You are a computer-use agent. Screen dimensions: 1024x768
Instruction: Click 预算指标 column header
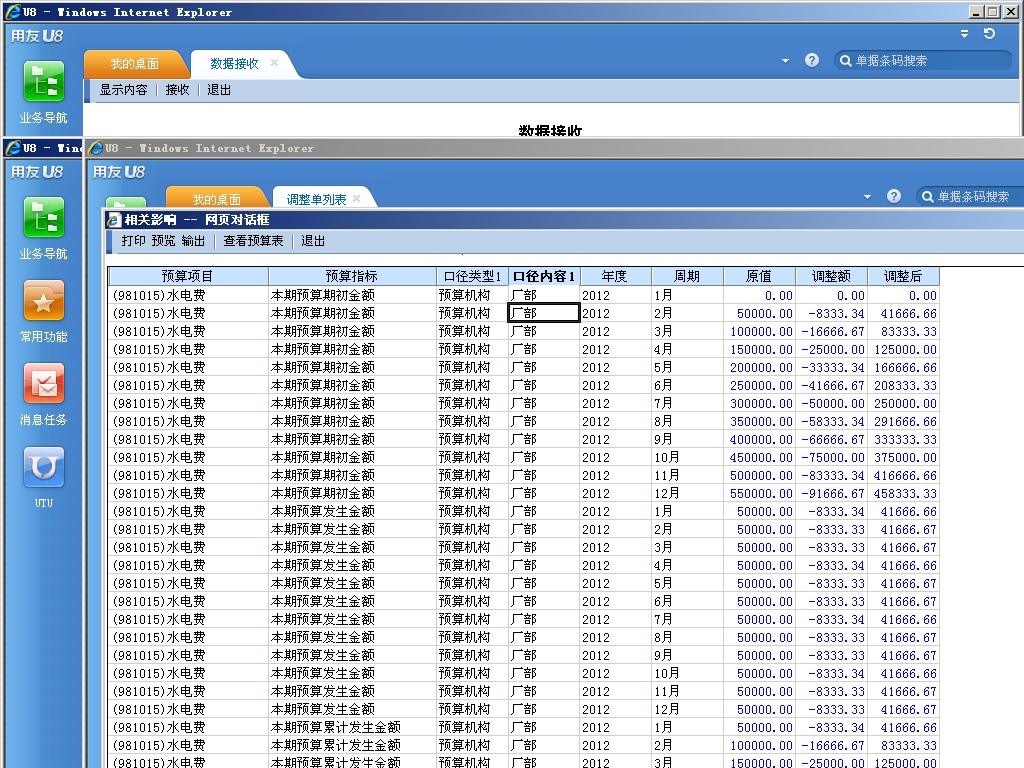(x=352, y=276)
